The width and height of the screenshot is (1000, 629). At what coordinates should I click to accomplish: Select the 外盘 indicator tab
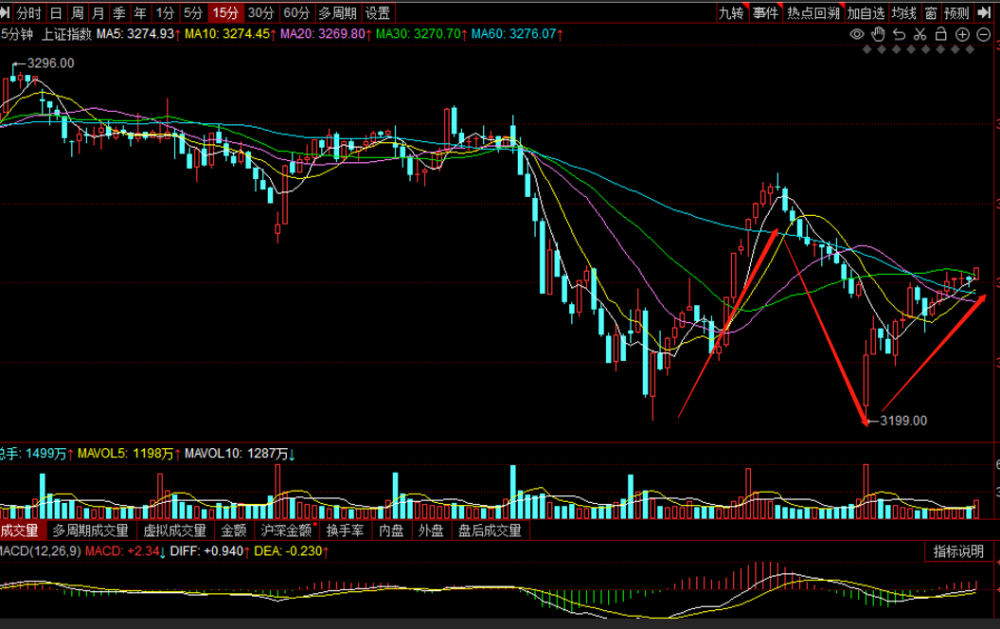[x=431, y=530]
